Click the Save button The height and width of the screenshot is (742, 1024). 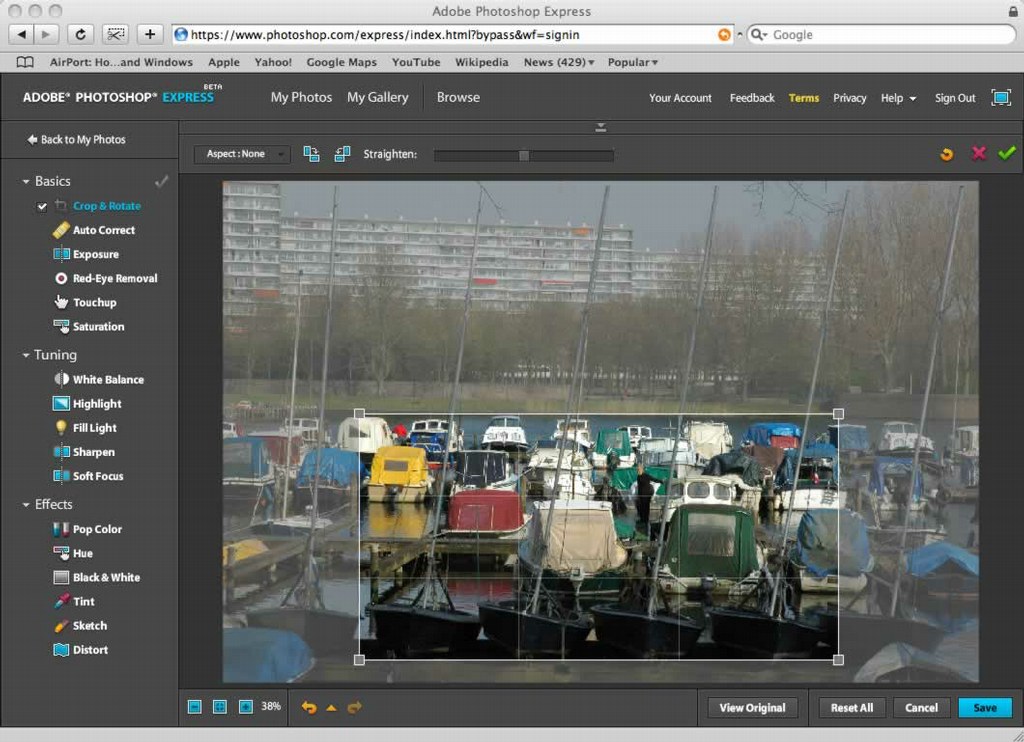984,707
